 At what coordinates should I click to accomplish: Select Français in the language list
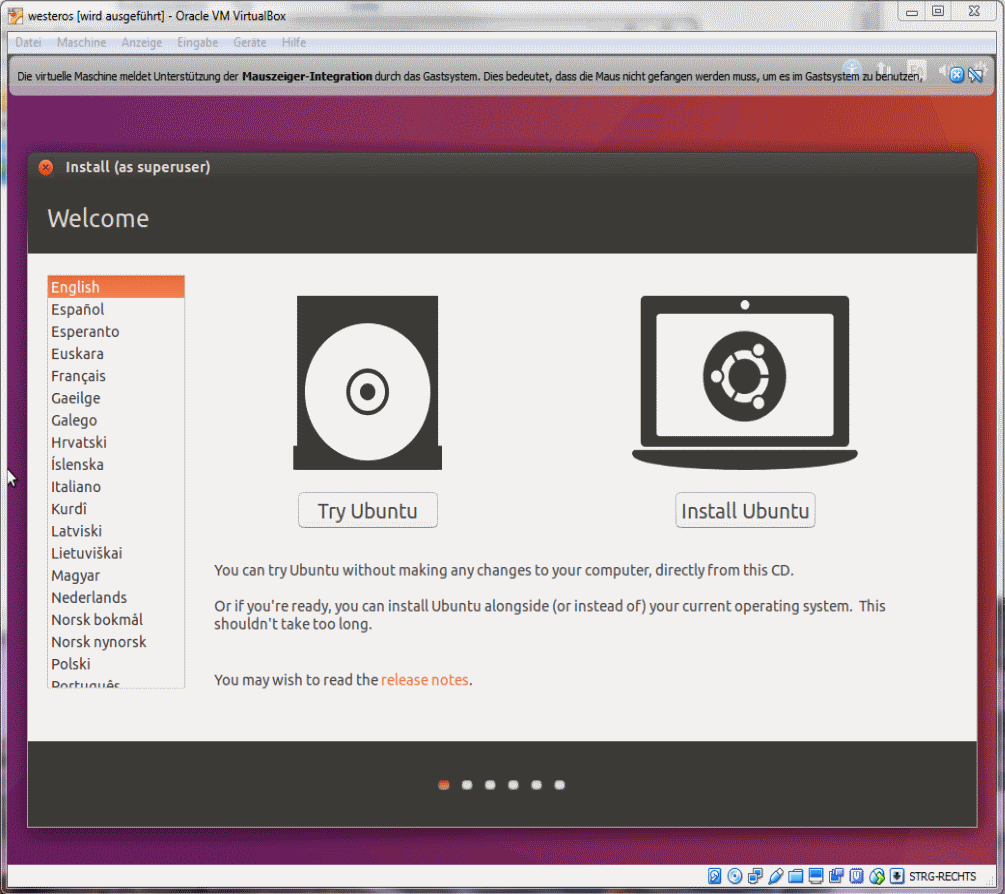coord(116,376)
